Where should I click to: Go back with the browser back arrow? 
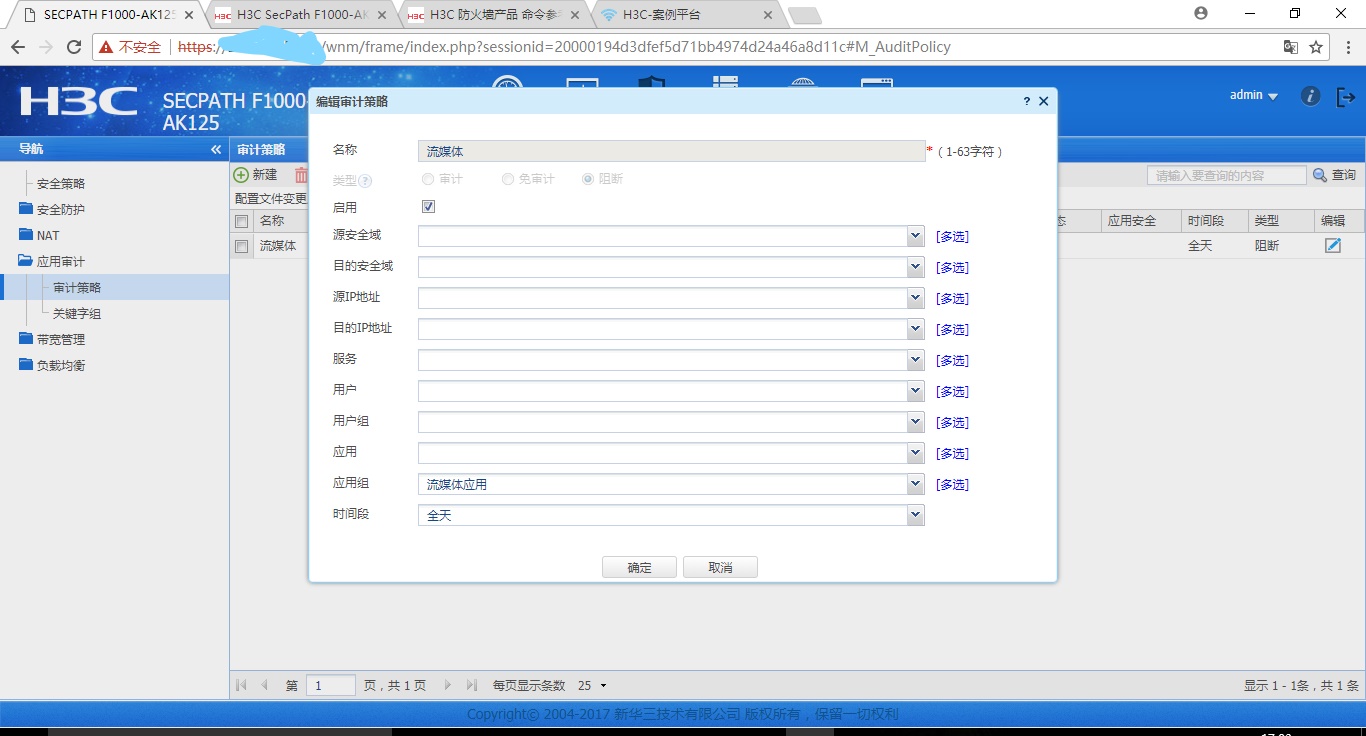(18, 47)
